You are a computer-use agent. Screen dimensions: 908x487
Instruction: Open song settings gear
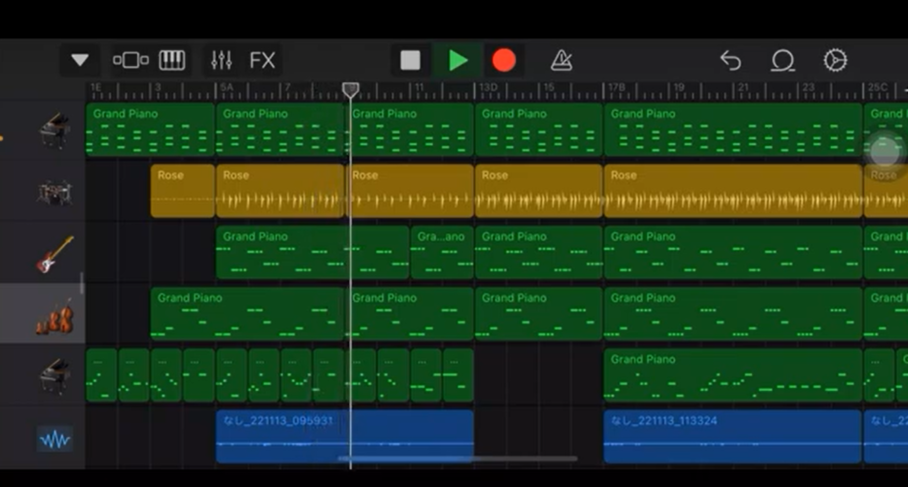pyautogui.click(x=835, y=60)
